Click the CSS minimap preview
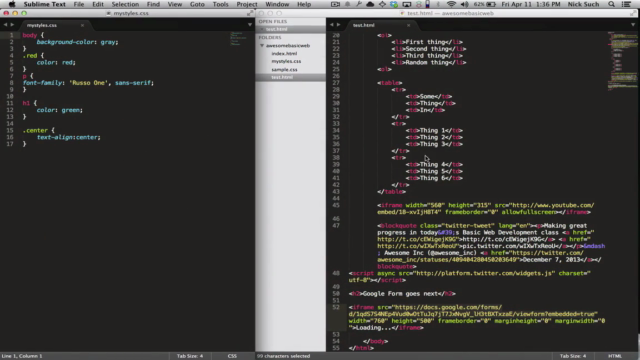This screenshot has width=640, height=360. click(237, 38)
